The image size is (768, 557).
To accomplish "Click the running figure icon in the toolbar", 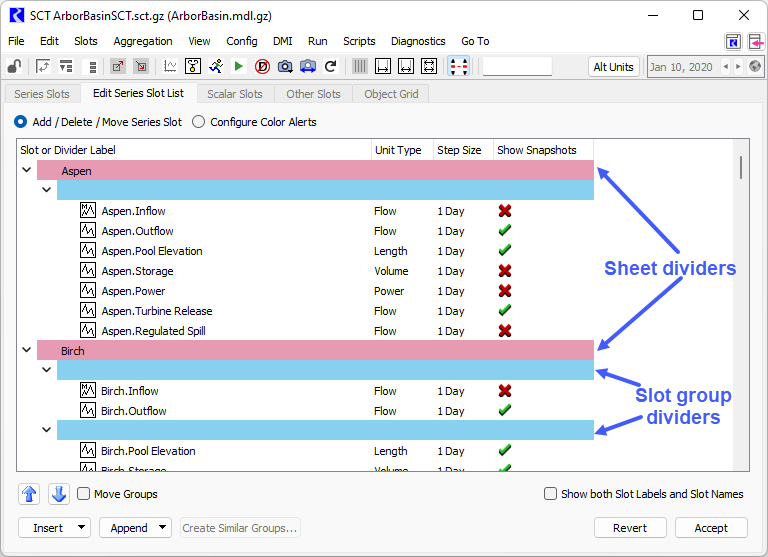I will click(x=216, y=67).
